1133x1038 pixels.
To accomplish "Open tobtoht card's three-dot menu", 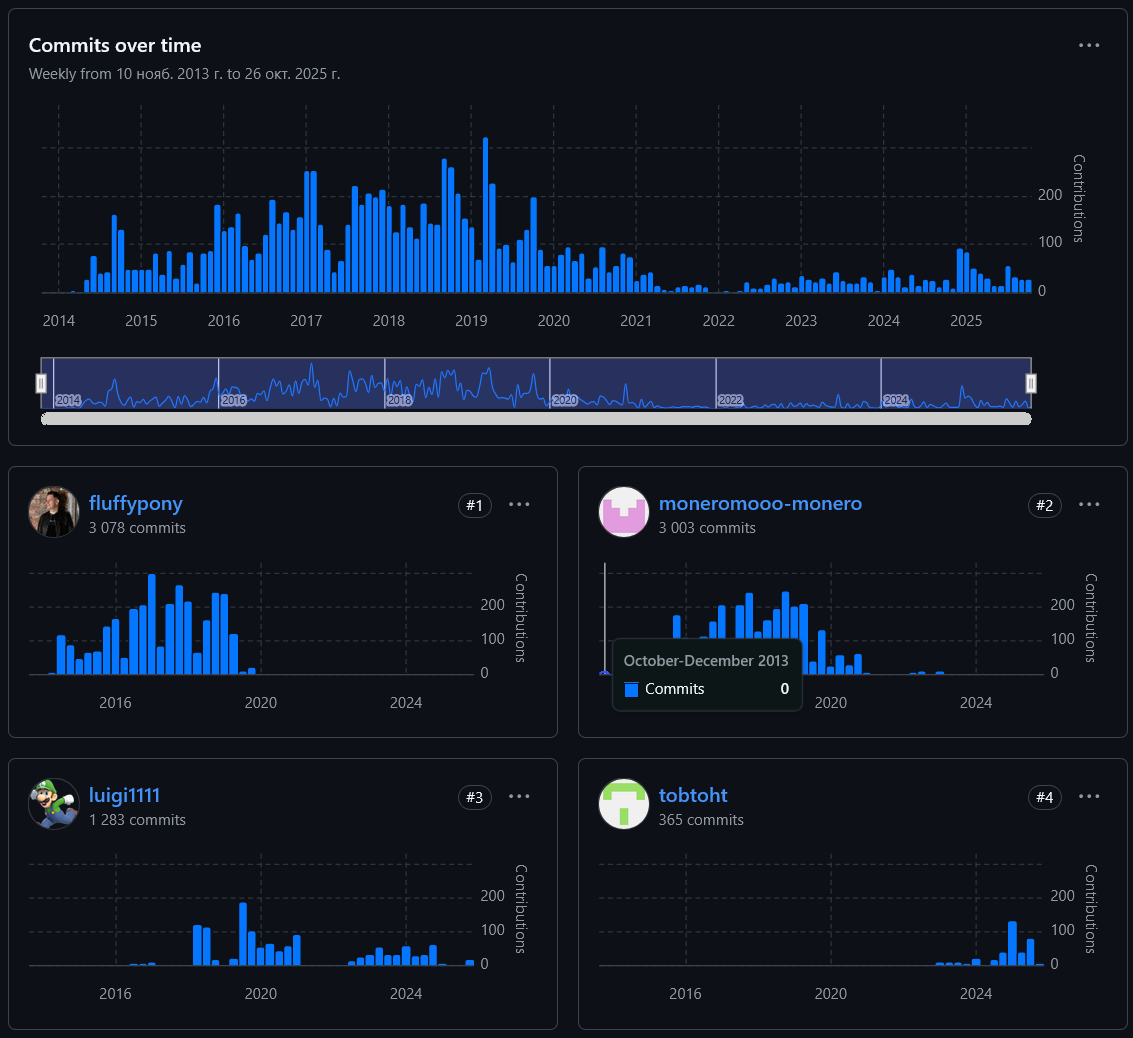I will click(1088, 796).
